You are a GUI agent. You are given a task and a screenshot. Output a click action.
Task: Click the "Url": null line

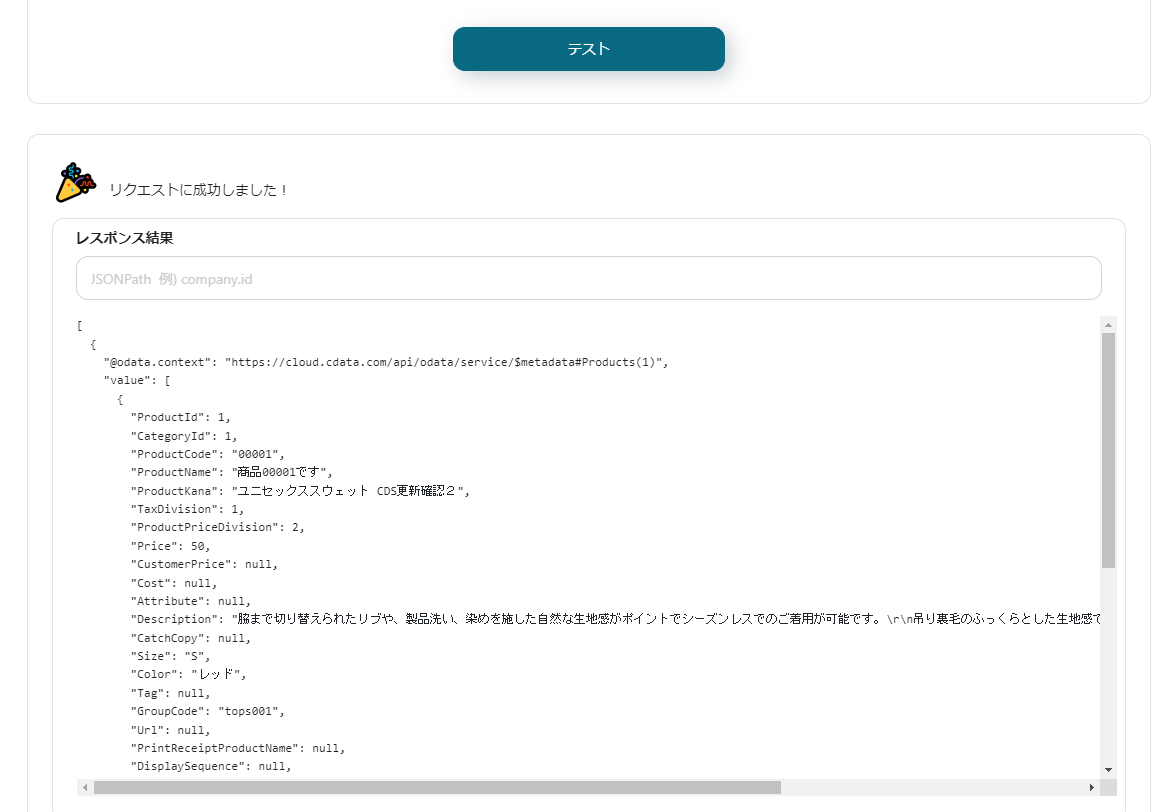click(x=170, y=730)
